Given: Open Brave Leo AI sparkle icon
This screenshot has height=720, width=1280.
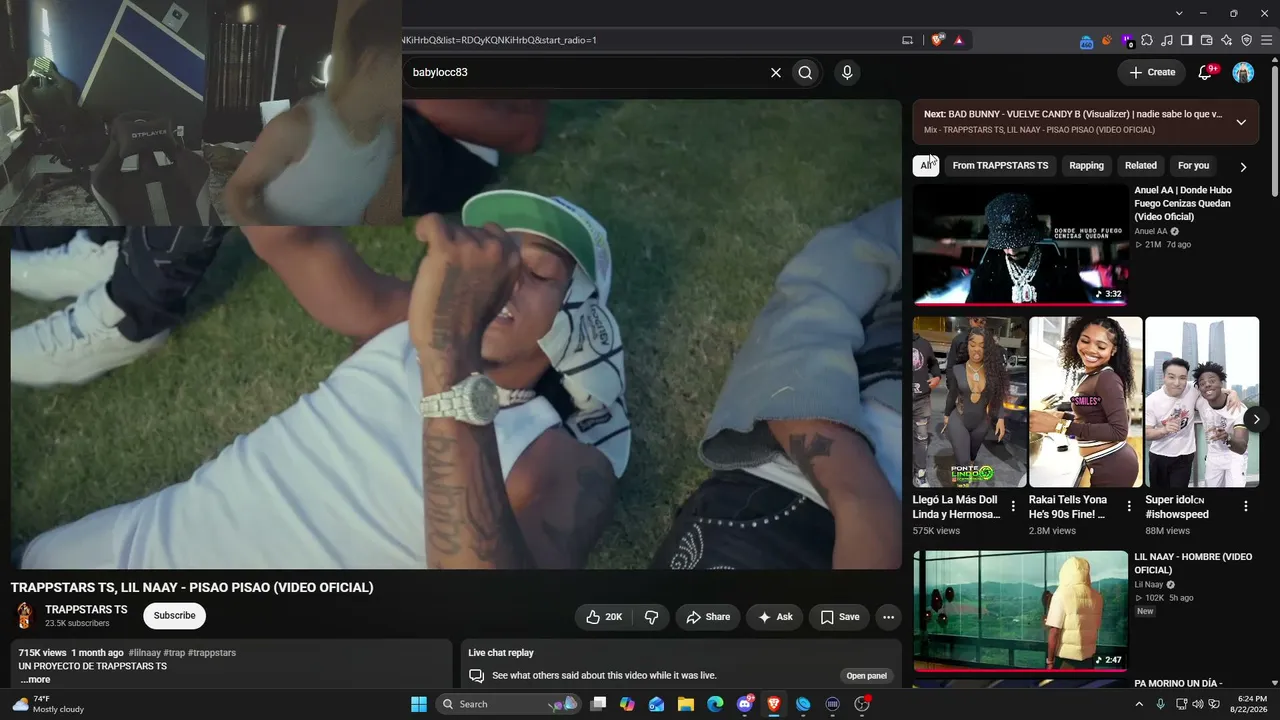Looking at the screenshot, I should (x=1227, y=40).
